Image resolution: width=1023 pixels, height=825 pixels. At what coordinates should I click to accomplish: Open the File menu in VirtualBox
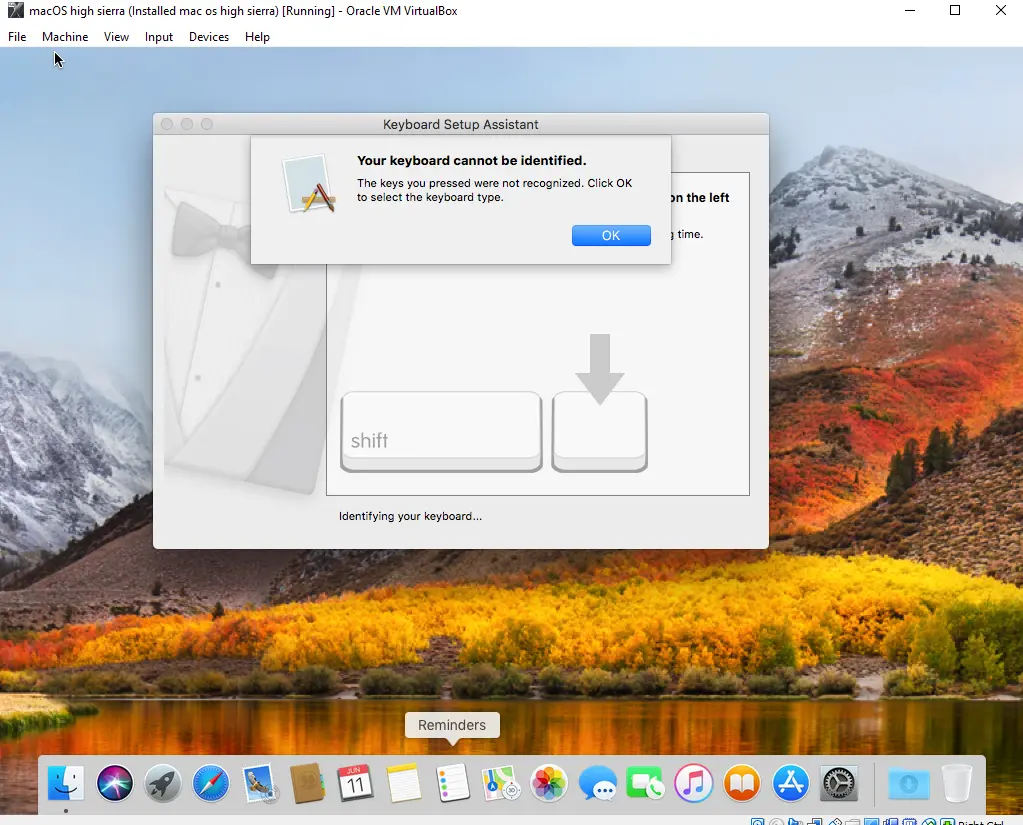pyautogui.click(x=17, y=37)
